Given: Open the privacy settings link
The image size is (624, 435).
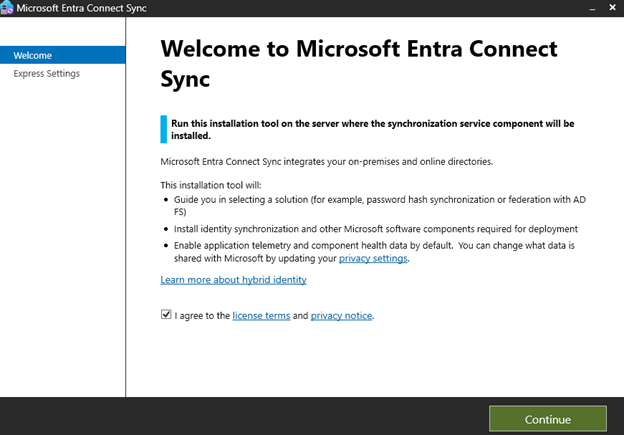Looking at the screenshot, I should (x=373, y=258).
